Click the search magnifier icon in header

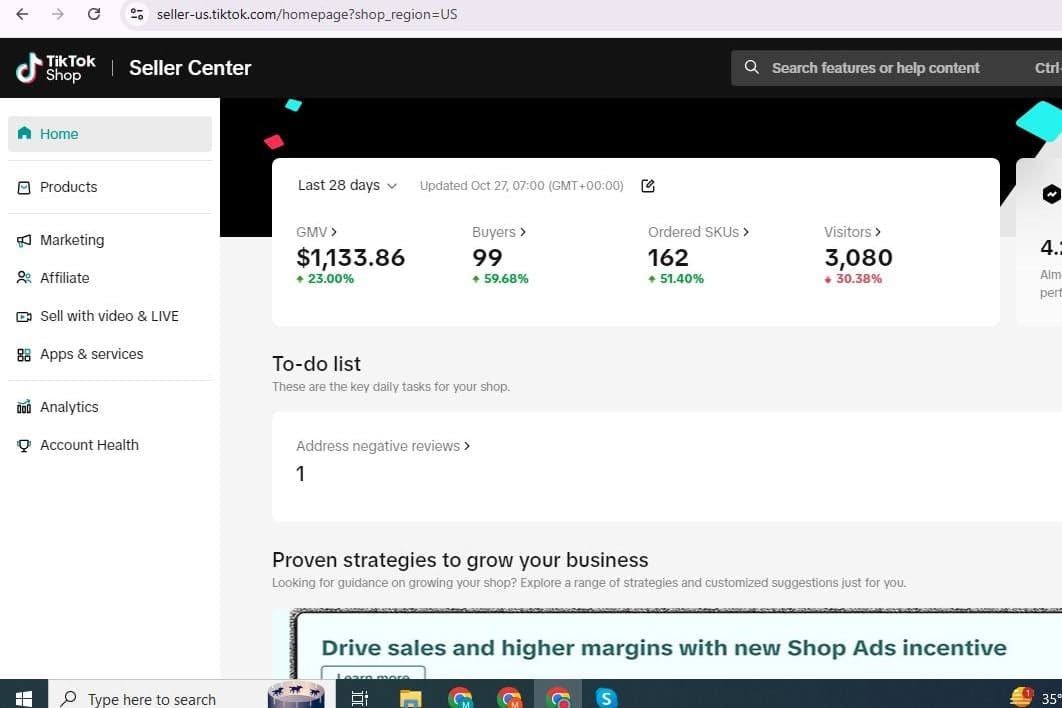tap(752, 68)
